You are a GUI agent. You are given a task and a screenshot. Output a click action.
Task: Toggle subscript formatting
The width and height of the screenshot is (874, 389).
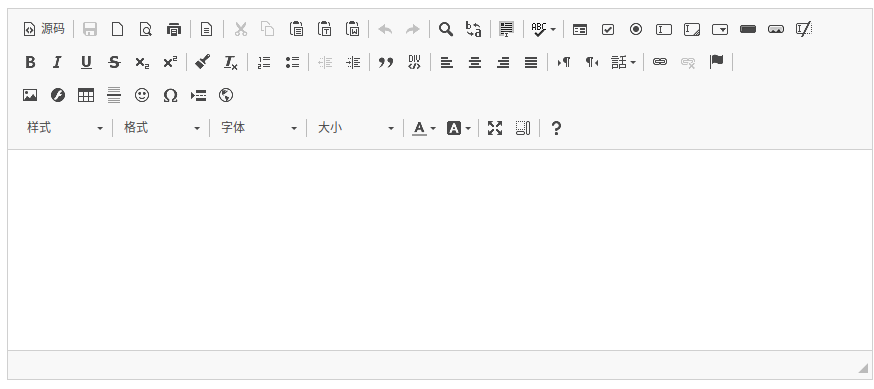point(142,62)
